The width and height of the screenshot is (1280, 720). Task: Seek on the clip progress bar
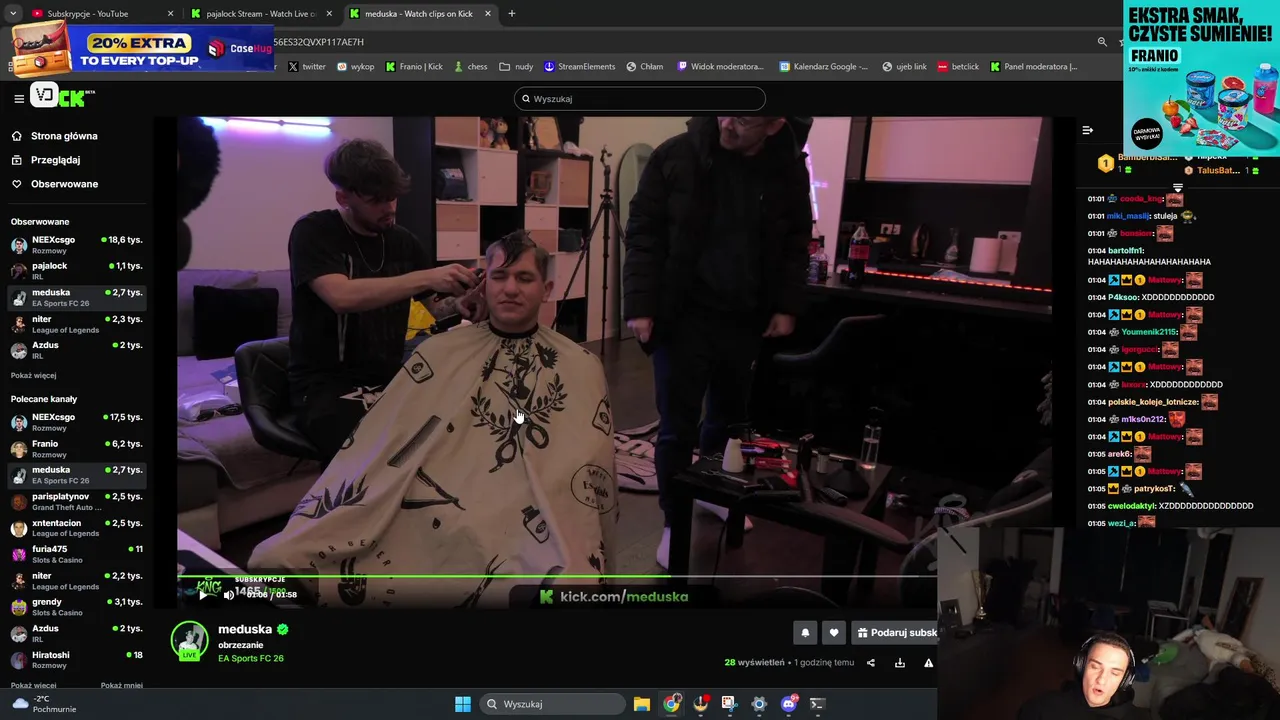[x=557, y=576]
